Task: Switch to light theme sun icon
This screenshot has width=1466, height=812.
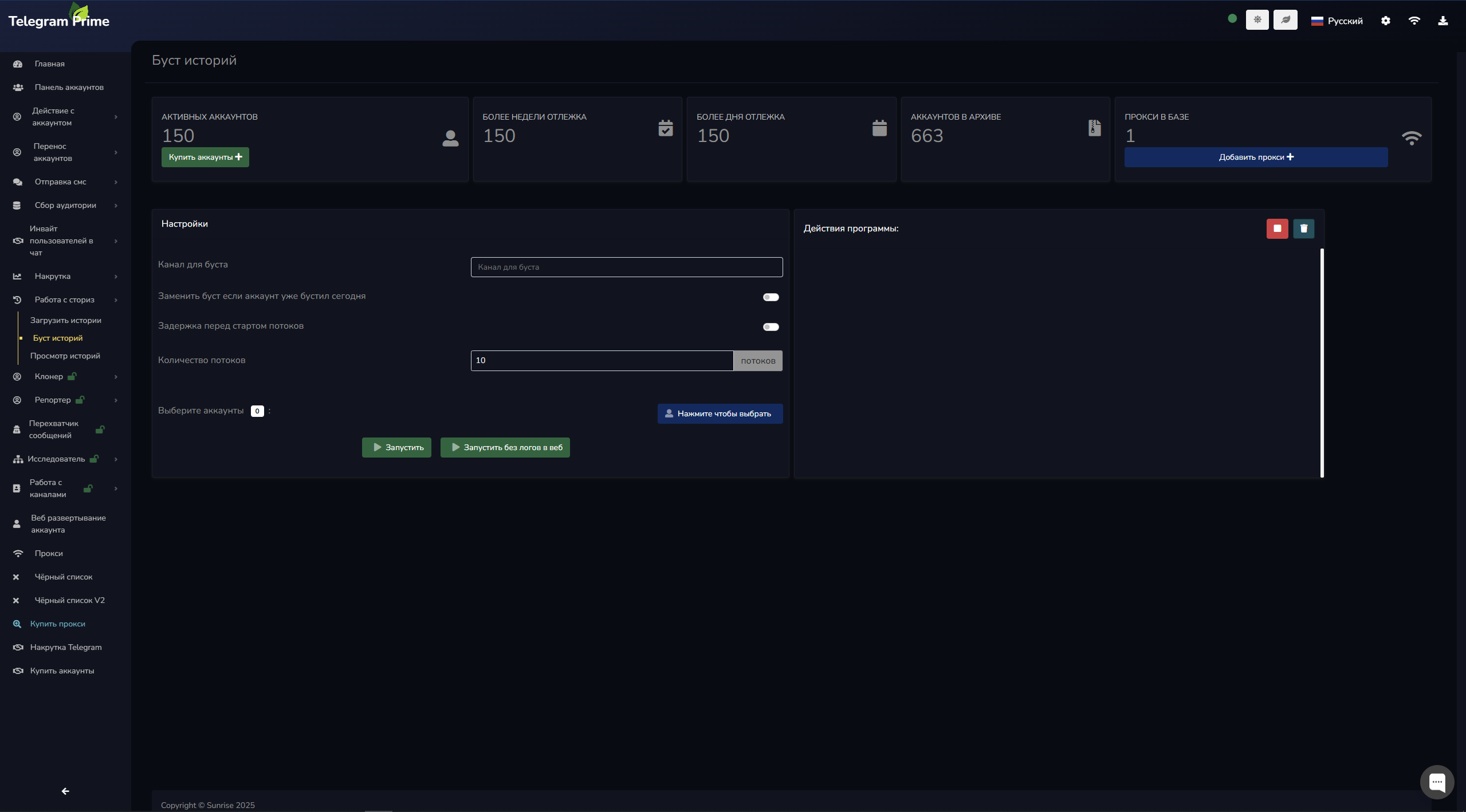Action: [1257, 20]
